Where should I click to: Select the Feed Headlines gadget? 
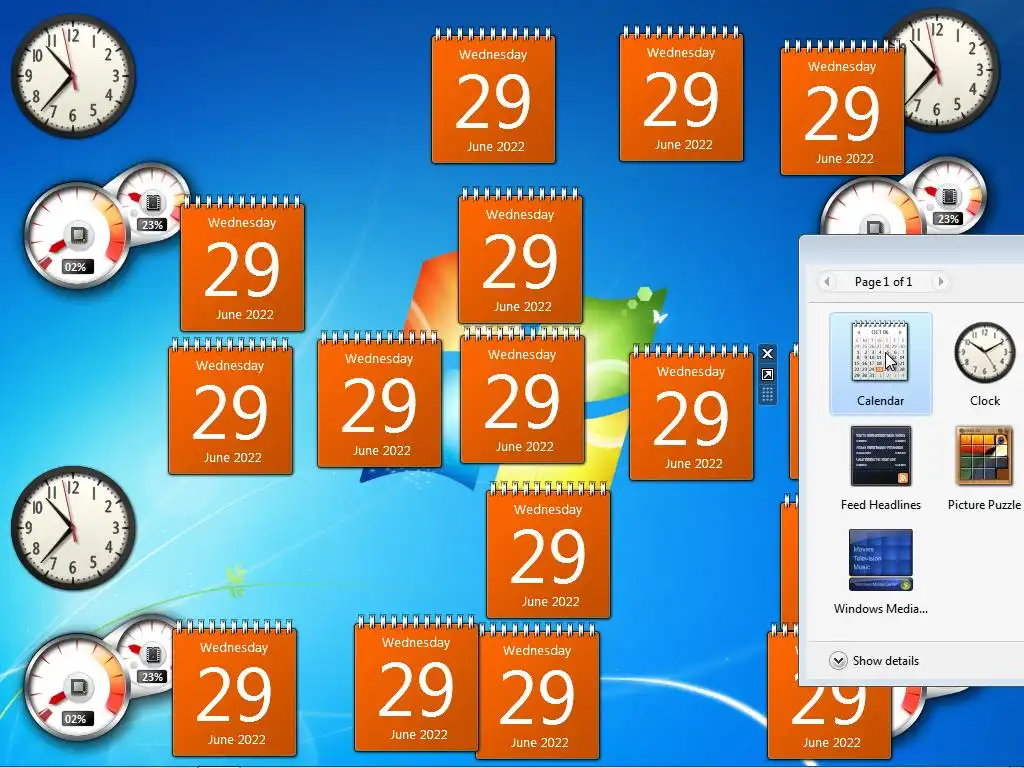click(x=880, y=468)
